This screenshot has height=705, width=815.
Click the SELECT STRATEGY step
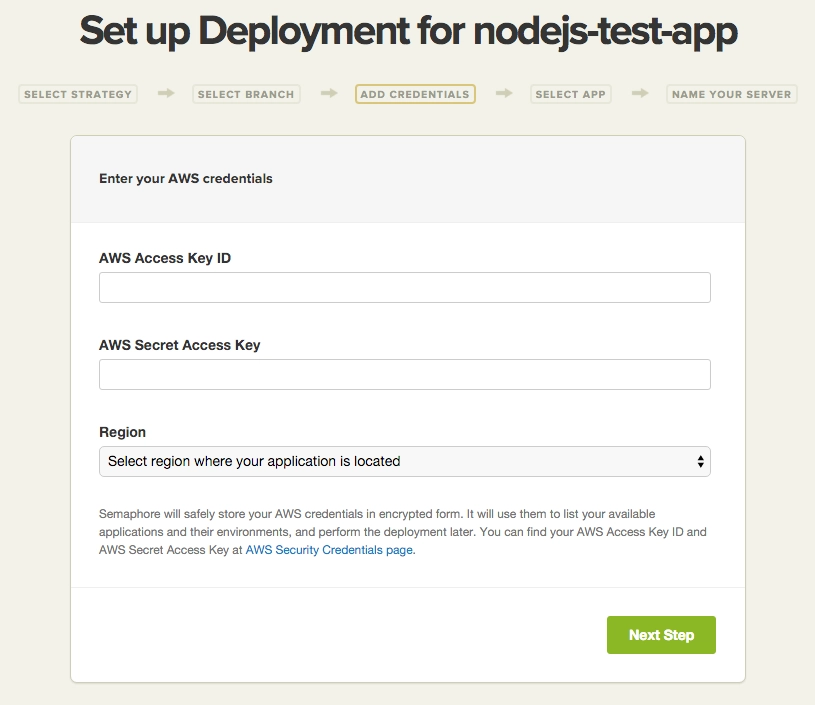tap(78, 94)
